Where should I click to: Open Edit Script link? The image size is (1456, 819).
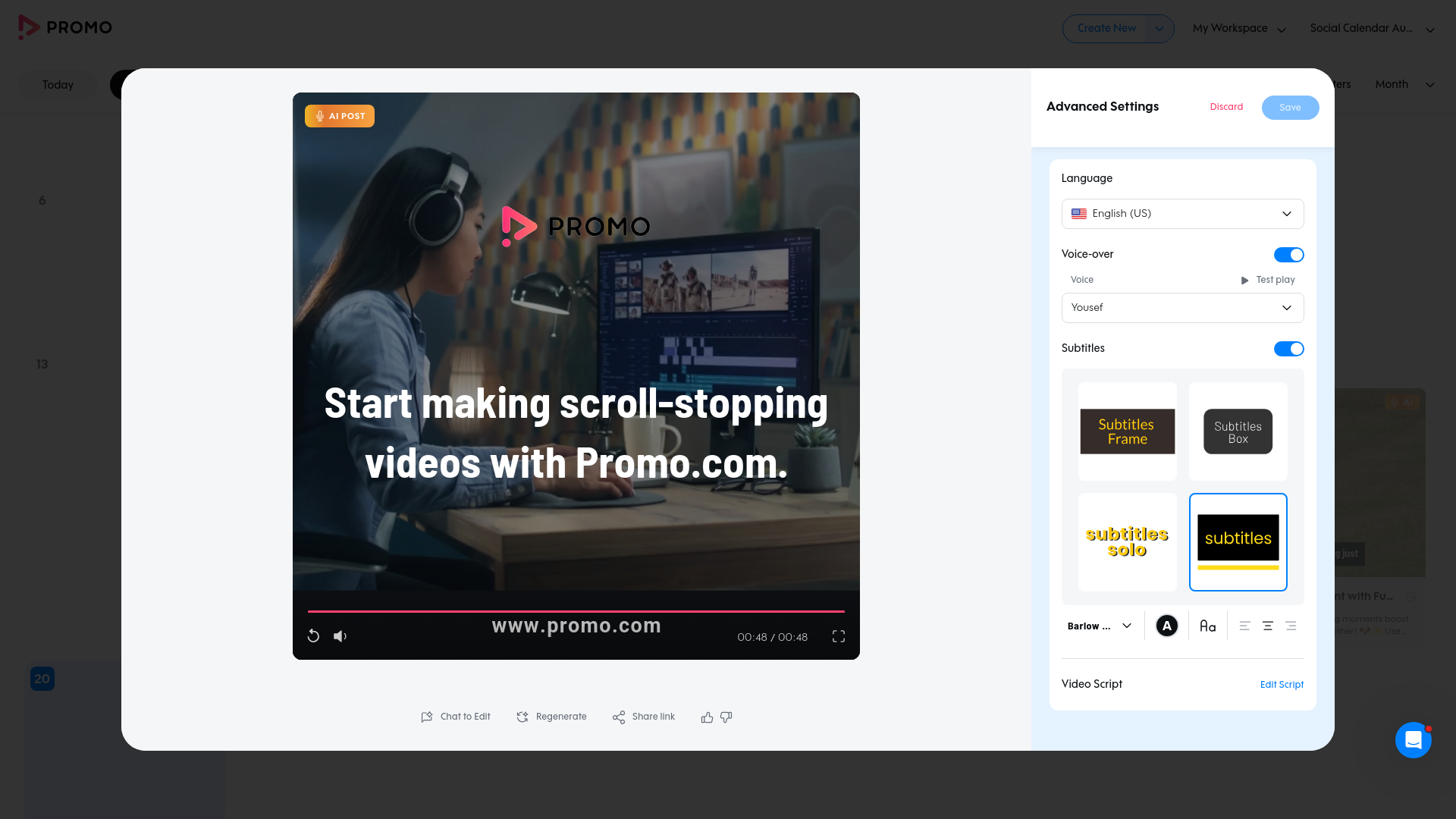[1282, 685]
